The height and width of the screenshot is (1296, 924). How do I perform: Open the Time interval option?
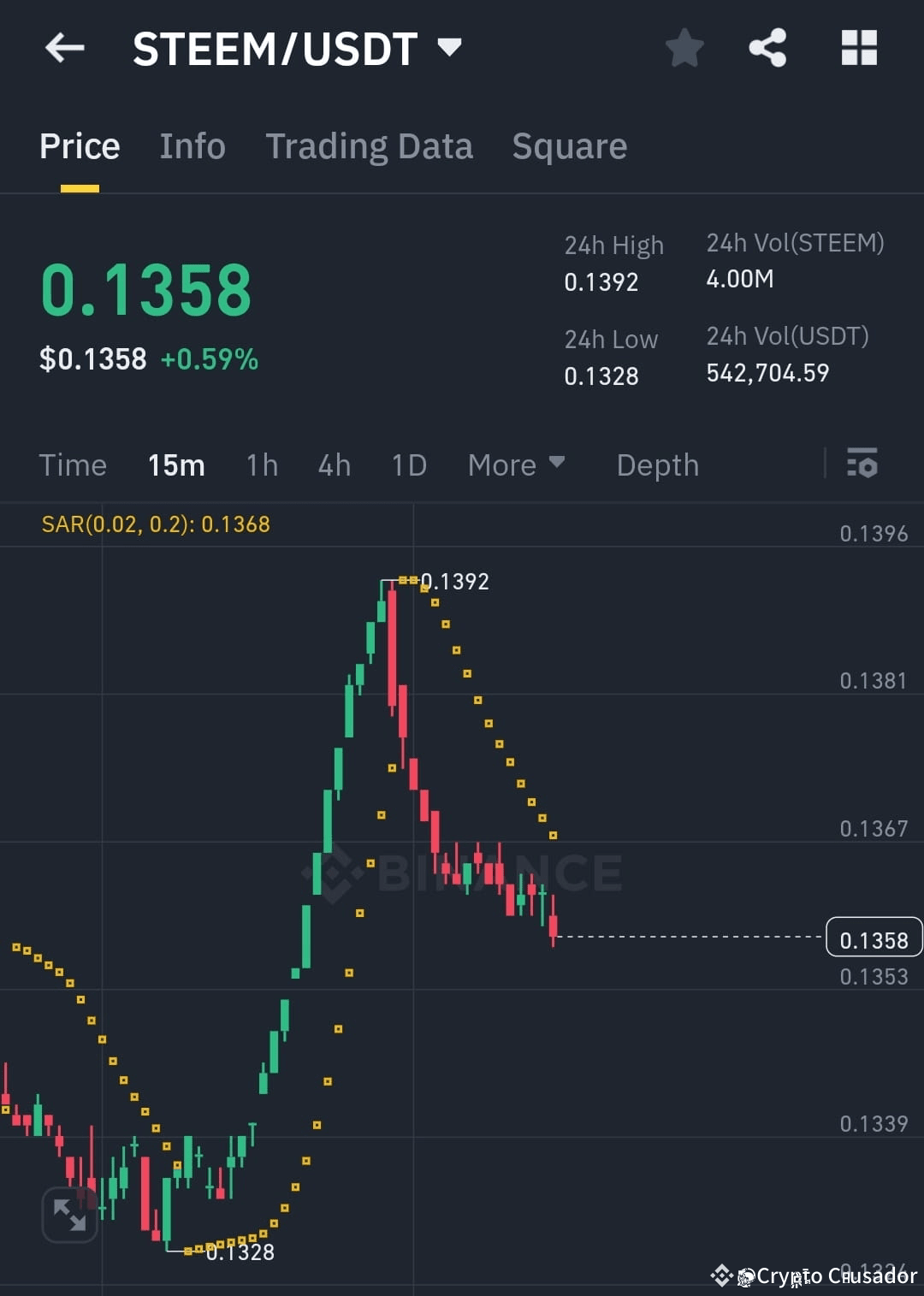coord(72,465)
